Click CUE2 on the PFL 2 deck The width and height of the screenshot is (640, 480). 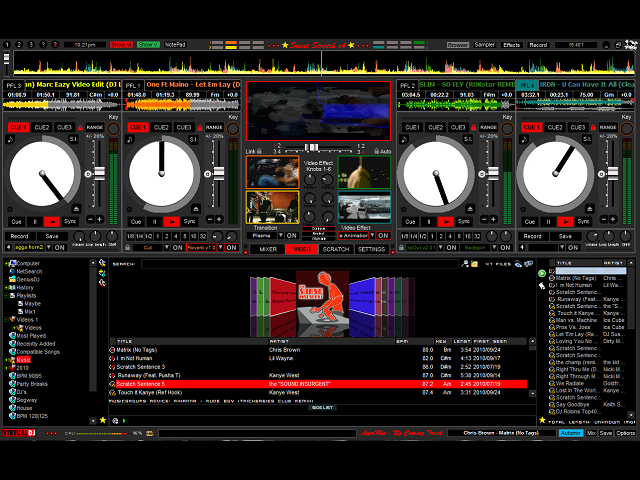coord(435,127)
